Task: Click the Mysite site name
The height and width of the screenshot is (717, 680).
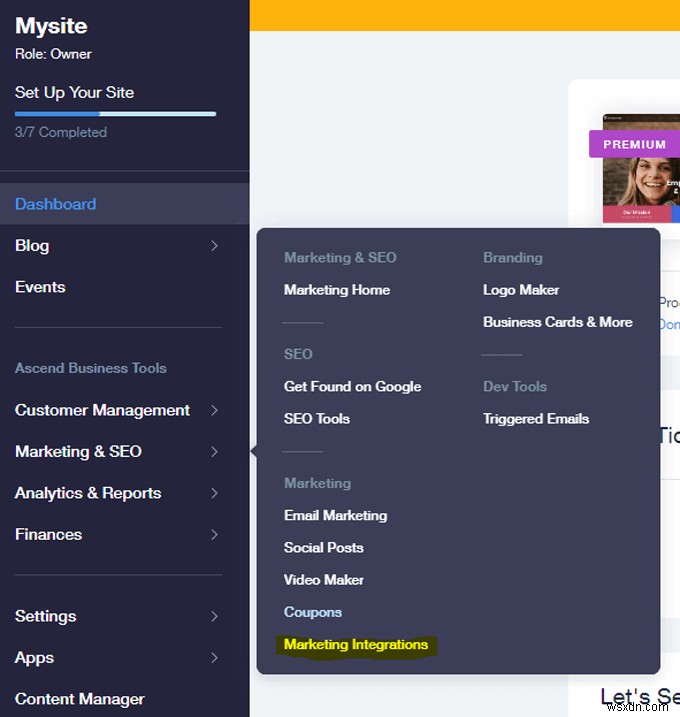Action: pos(51,26)
